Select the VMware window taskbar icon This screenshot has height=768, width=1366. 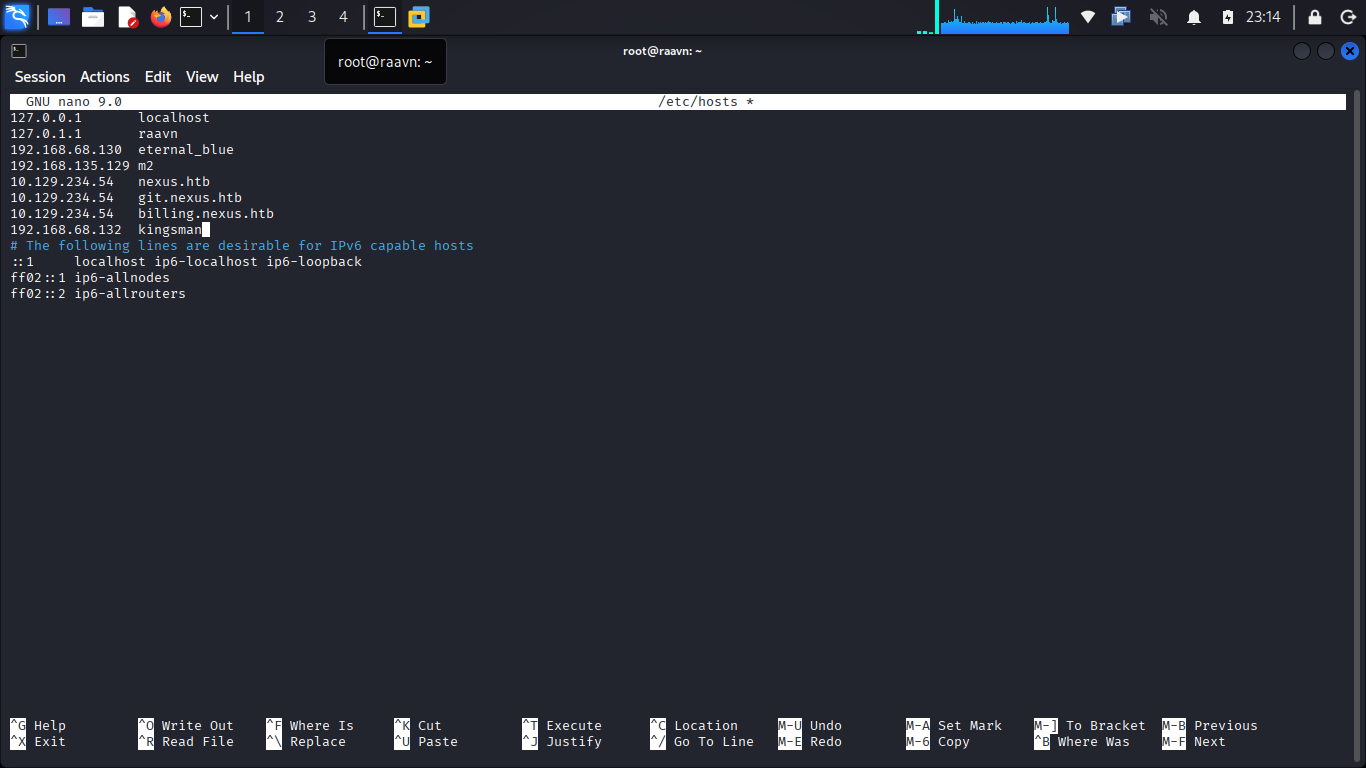tap(418, 17)
